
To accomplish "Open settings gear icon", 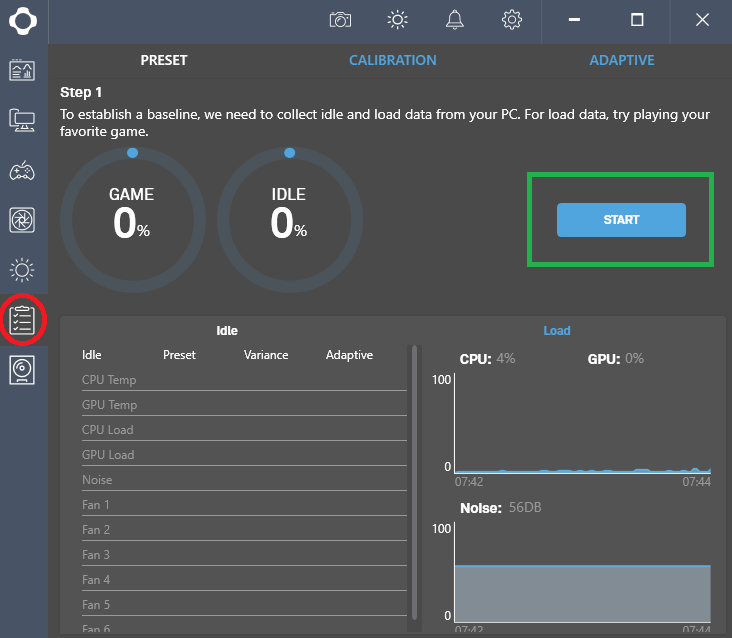I will 512,20.
